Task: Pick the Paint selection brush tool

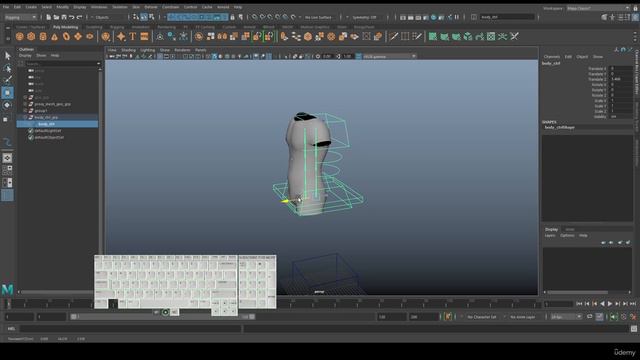Action: [7, 80]
